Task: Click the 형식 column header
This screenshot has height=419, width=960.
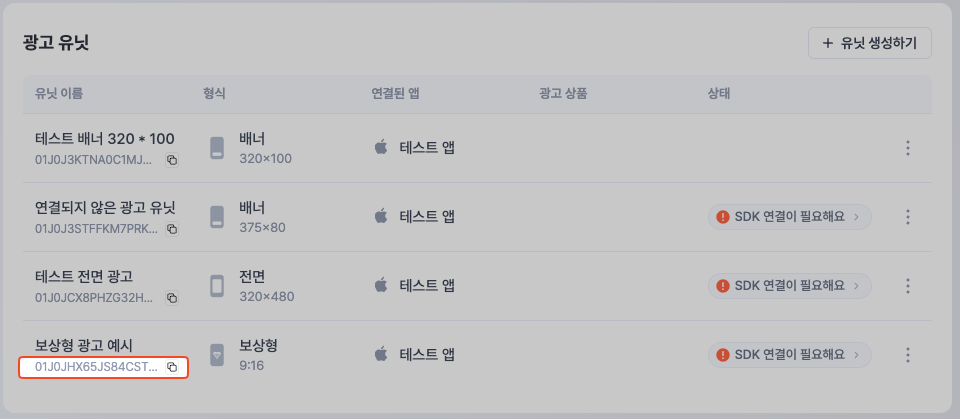Action: [x=214, y=94]
